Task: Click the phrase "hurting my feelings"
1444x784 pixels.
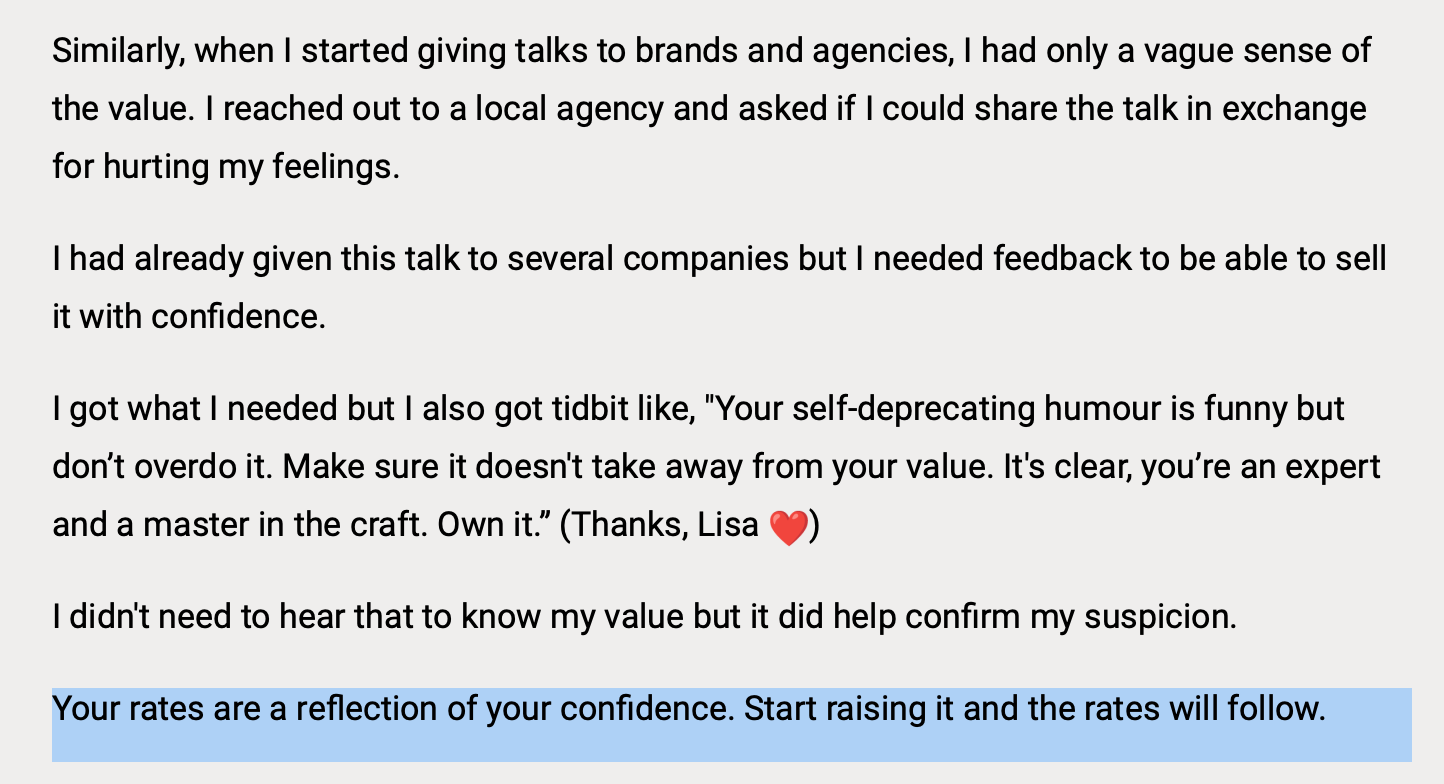Action: tap(249, 166)
